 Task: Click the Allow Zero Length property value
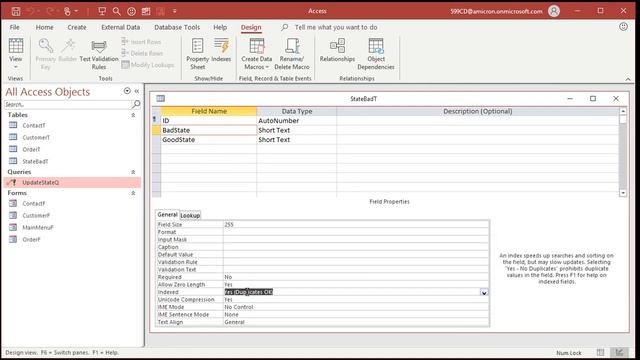pyautogui.click(x=356, y=284)
